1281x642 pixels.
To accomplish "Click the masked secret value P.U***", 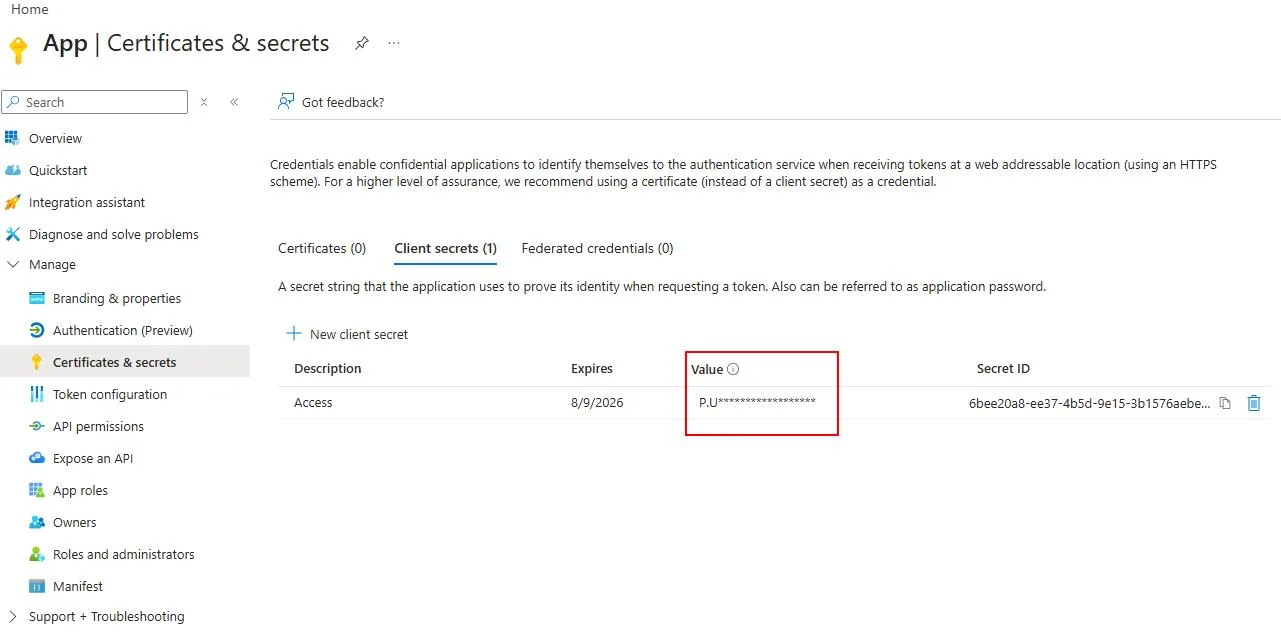I will (757, 402).
